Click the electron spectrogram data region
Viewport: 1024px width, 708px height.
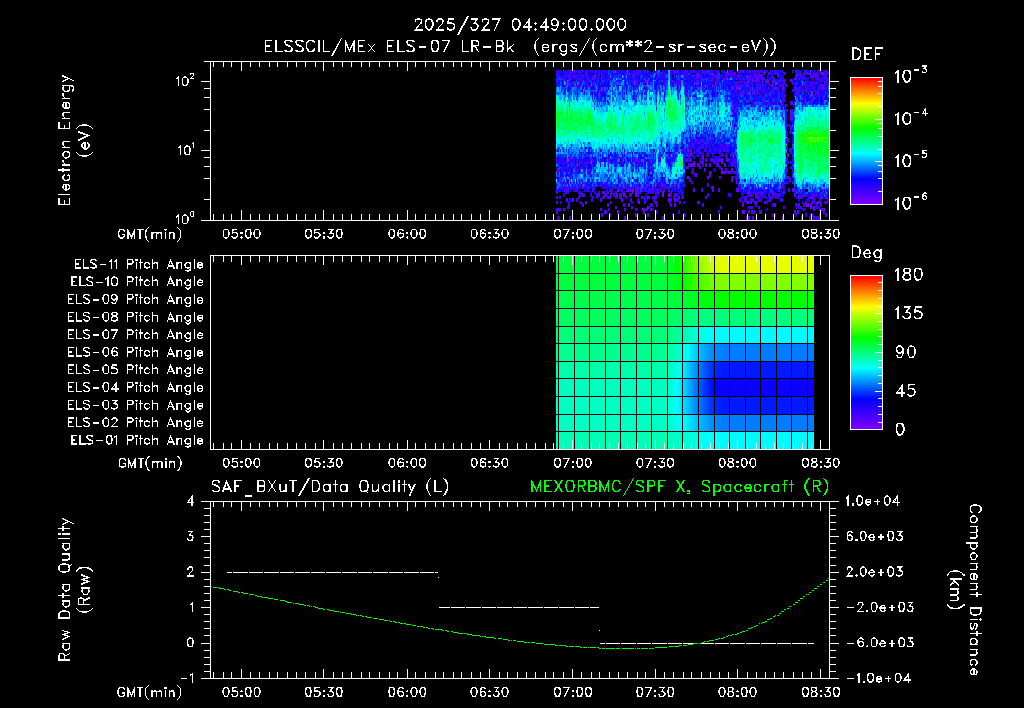(x=692, y=144)
